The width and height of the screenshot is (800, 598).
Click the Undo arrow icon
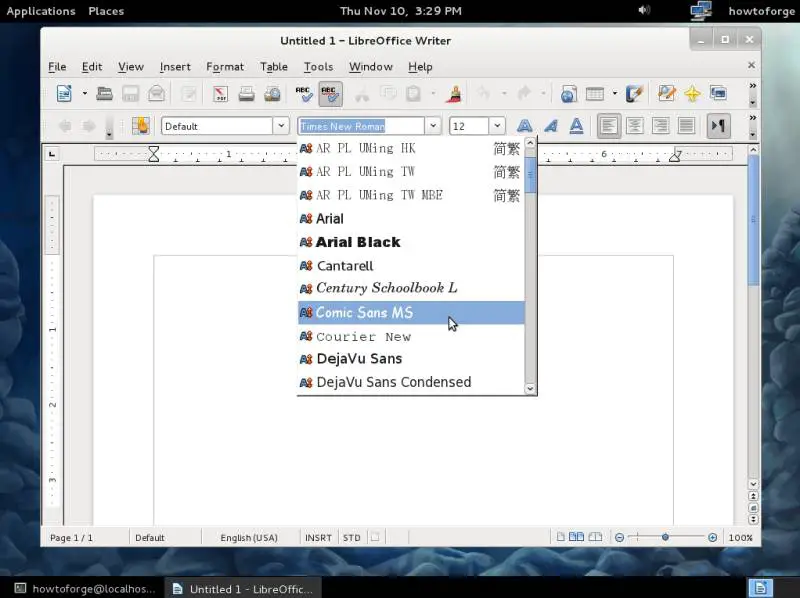(x=484, y=93)
